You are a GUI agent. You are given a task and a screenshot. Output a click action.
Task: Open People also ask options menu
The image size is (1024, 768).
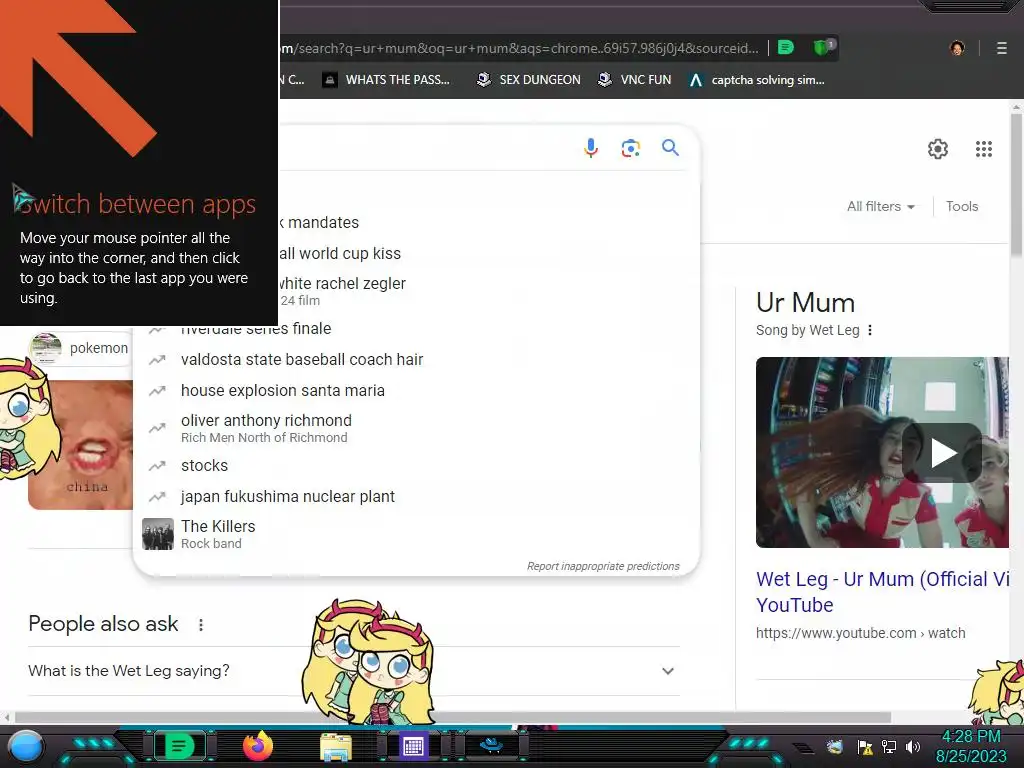coord(201,624)
